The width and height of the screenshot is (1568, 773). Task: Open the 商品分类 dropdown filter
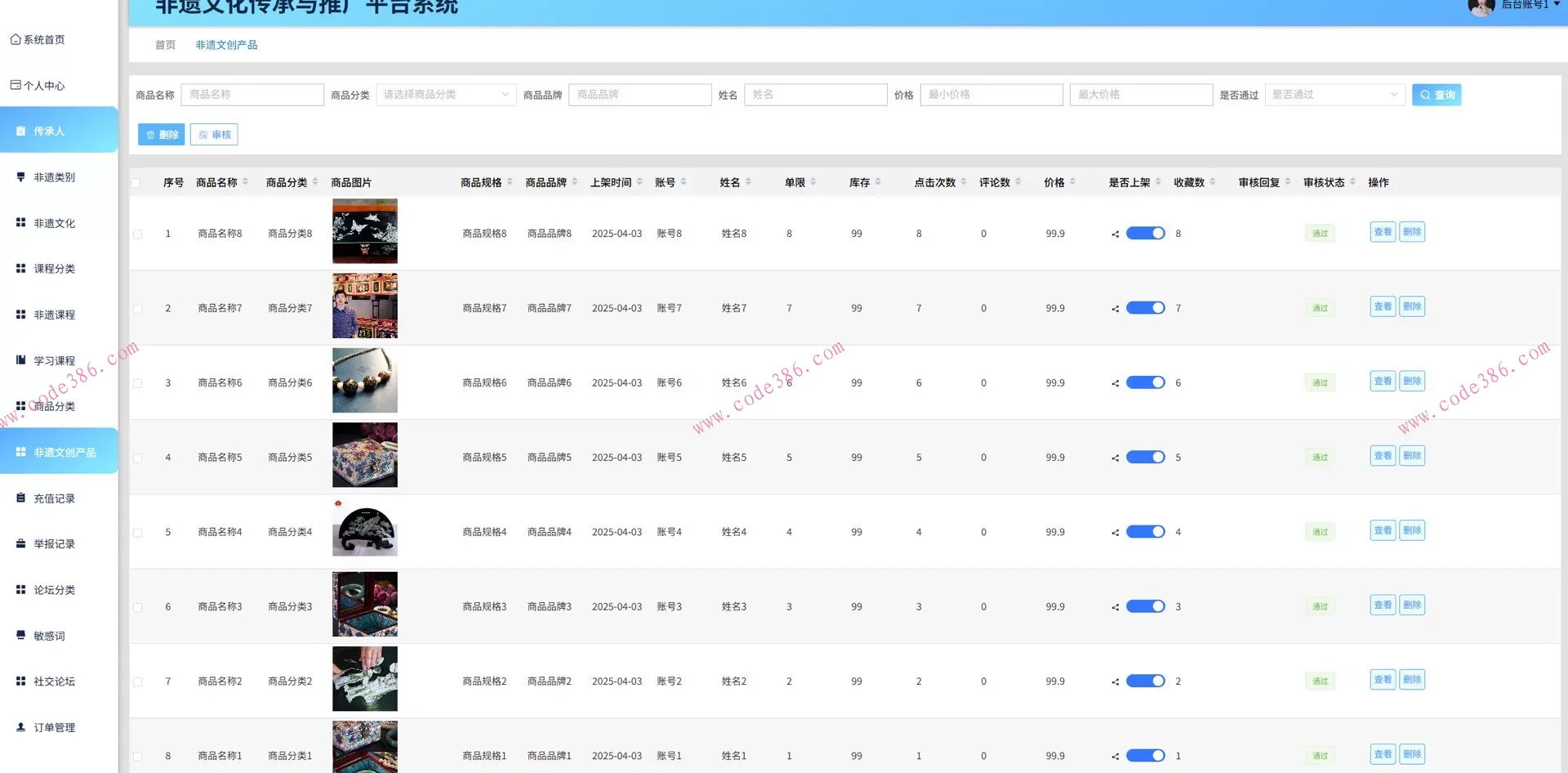(x=446, y=95)
